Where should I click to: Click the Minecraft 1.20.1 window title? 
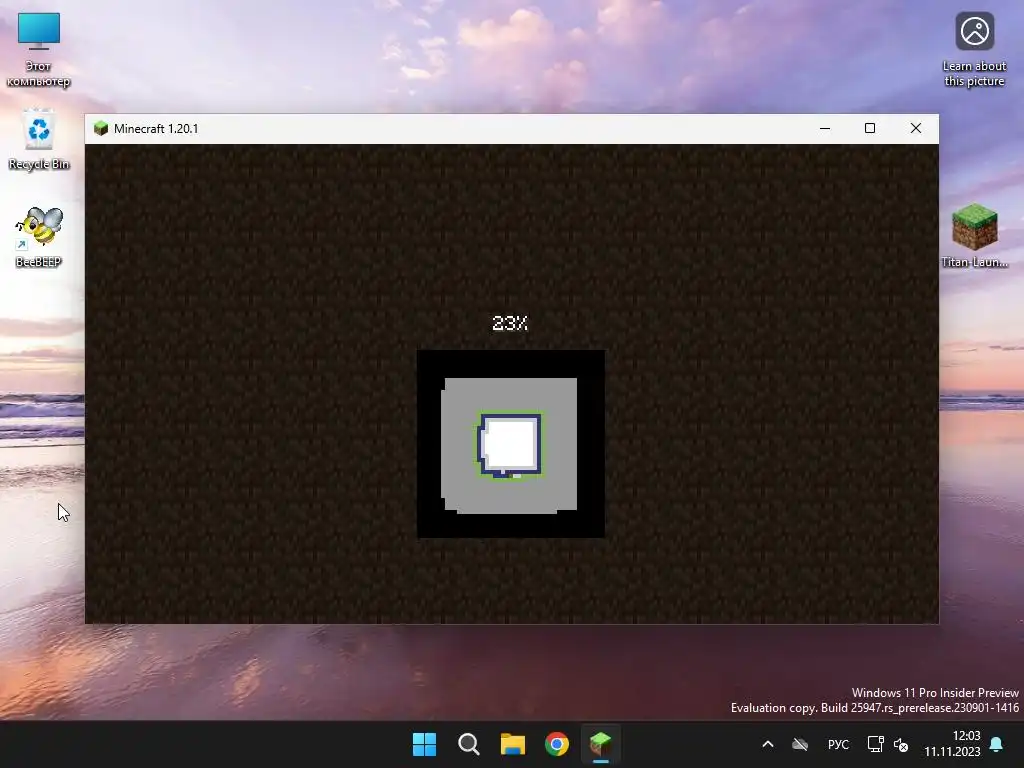click(156, 129)
